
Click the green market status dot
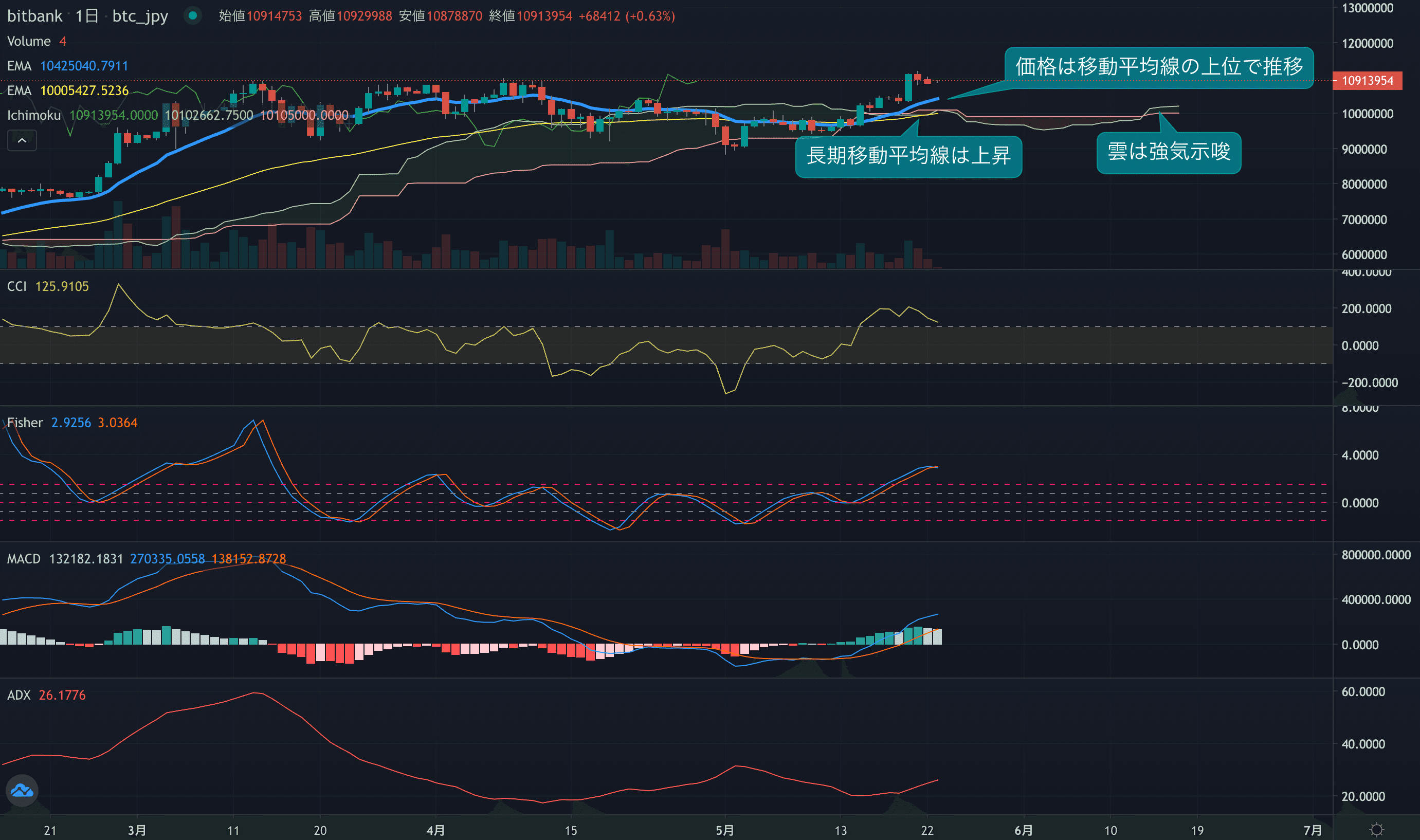(x=192, y=16)
